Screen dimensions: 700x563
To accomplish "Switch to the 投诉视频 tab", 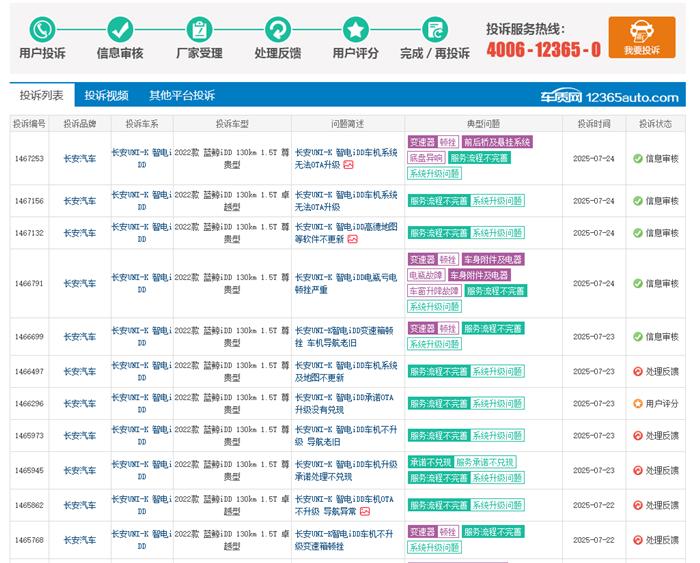I will coord(106,95).
